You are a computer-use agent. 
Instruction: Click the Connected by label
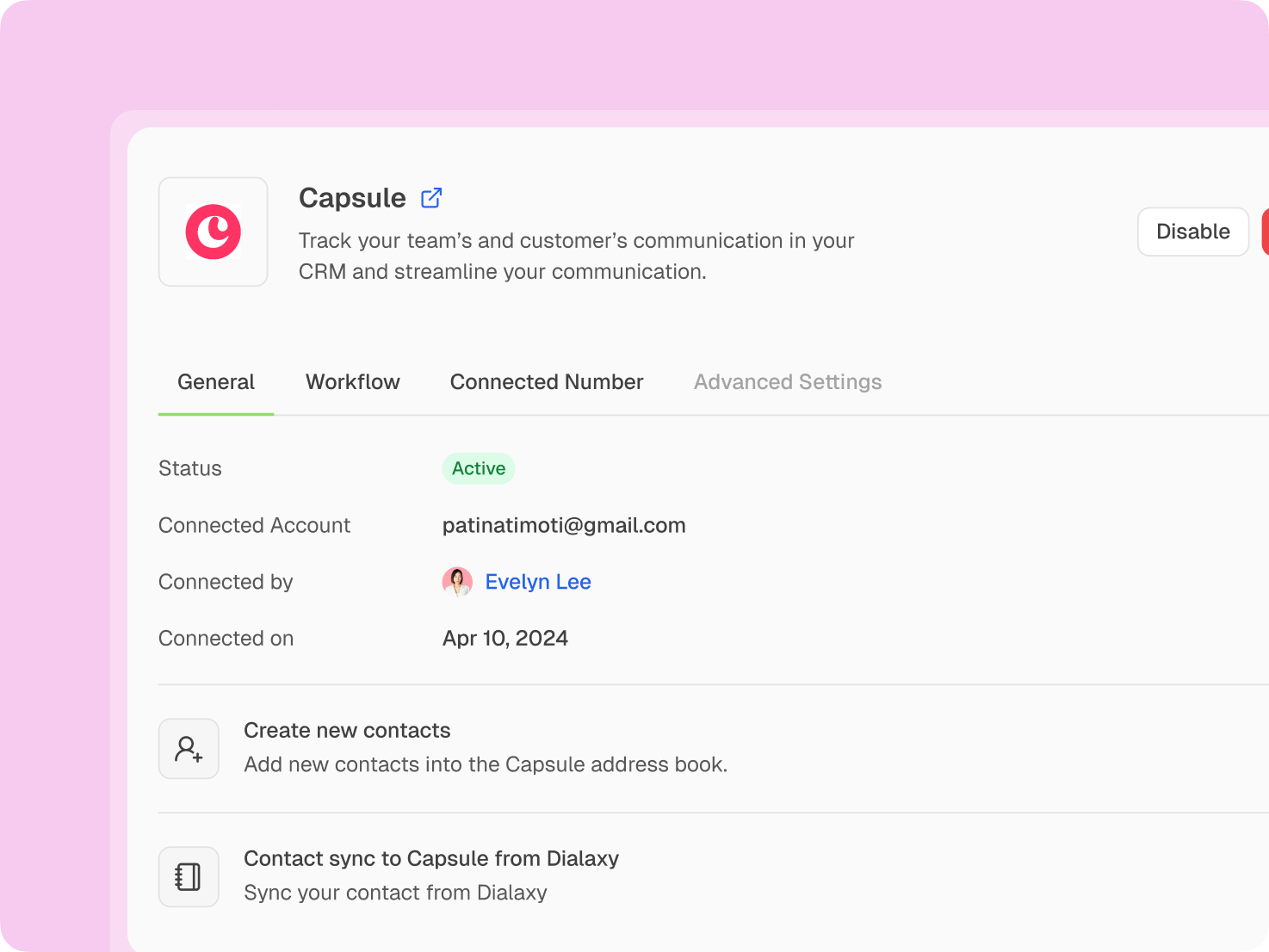point(226,582)
